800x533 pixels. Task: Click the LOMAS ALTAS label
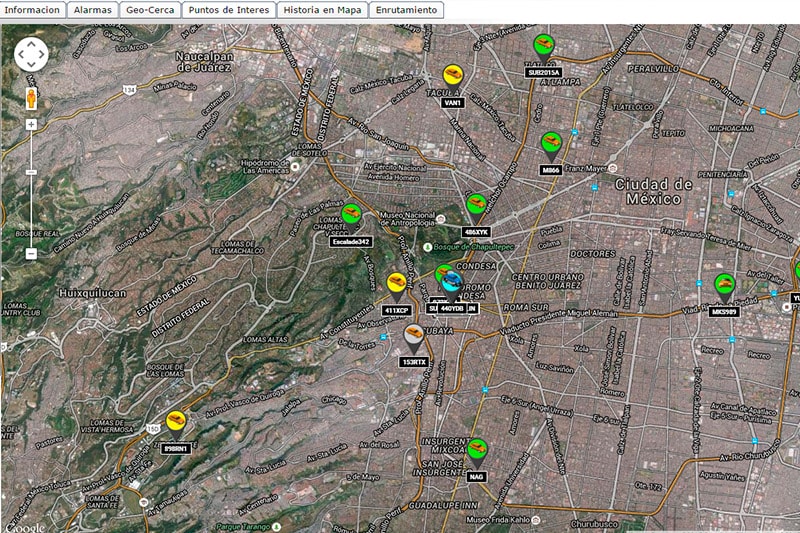click(265, 340)
